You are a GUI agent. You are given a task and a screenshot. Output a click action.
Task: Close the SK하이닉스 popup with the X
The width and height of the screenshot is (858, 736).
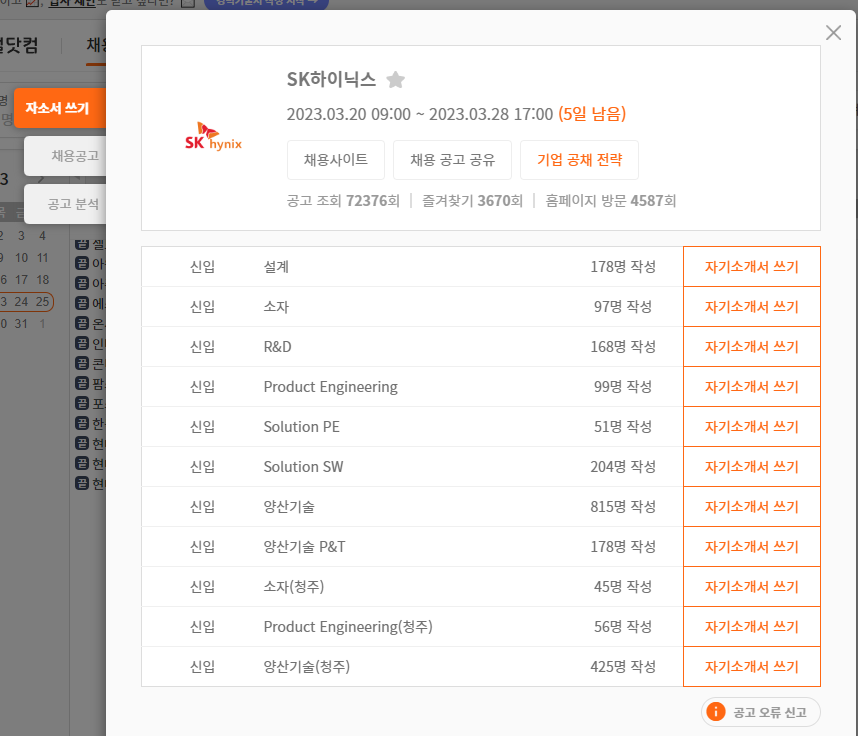[833, 33]
